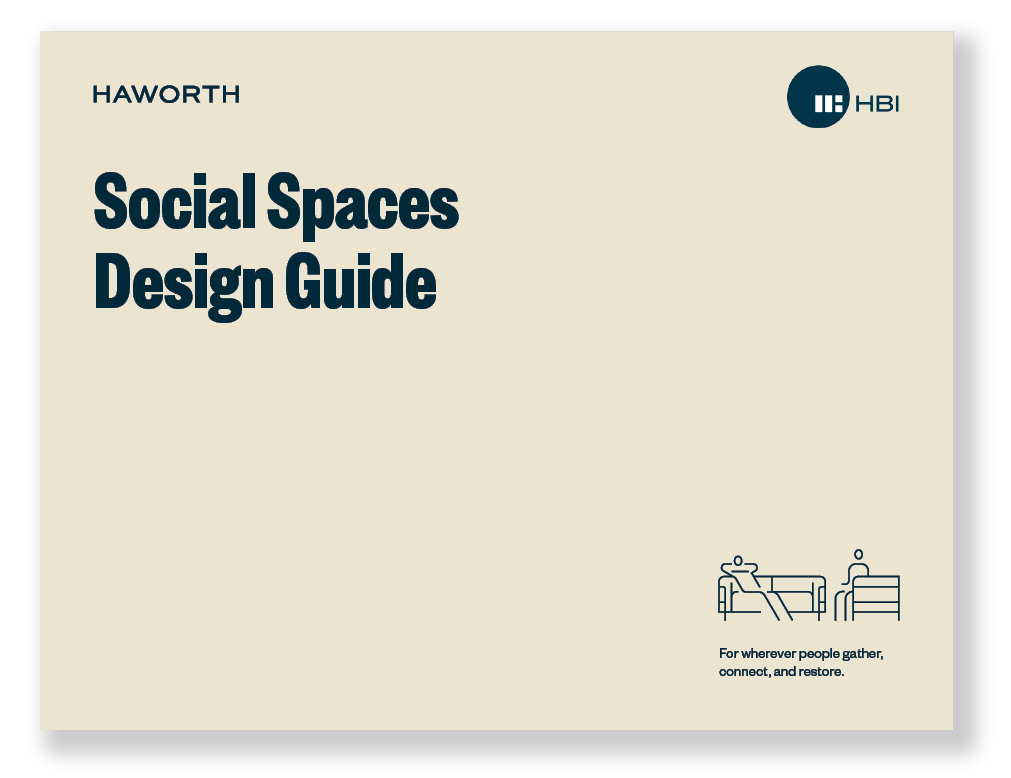The width and height of the screenshot is (1011, 778).
Task: Click the person reclining on sofa illustration
Action: [772, 588]
